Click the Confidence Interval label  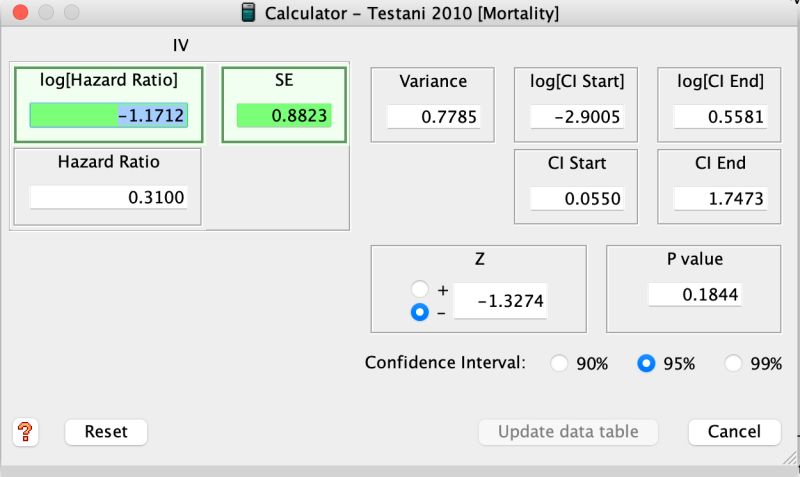click(x=445, y=363)
